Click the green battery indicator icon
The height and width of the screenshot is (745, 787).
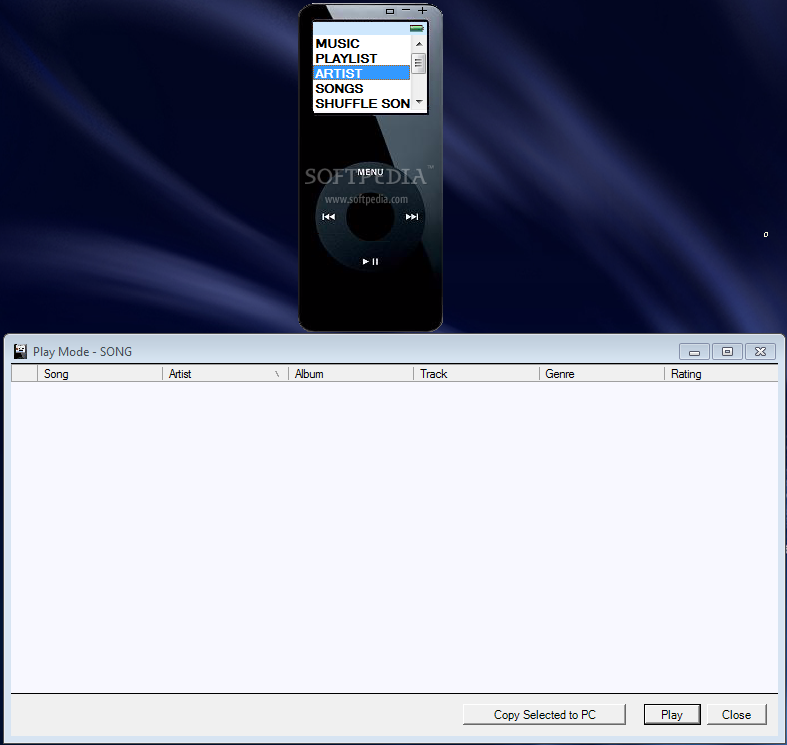[416, 28]
